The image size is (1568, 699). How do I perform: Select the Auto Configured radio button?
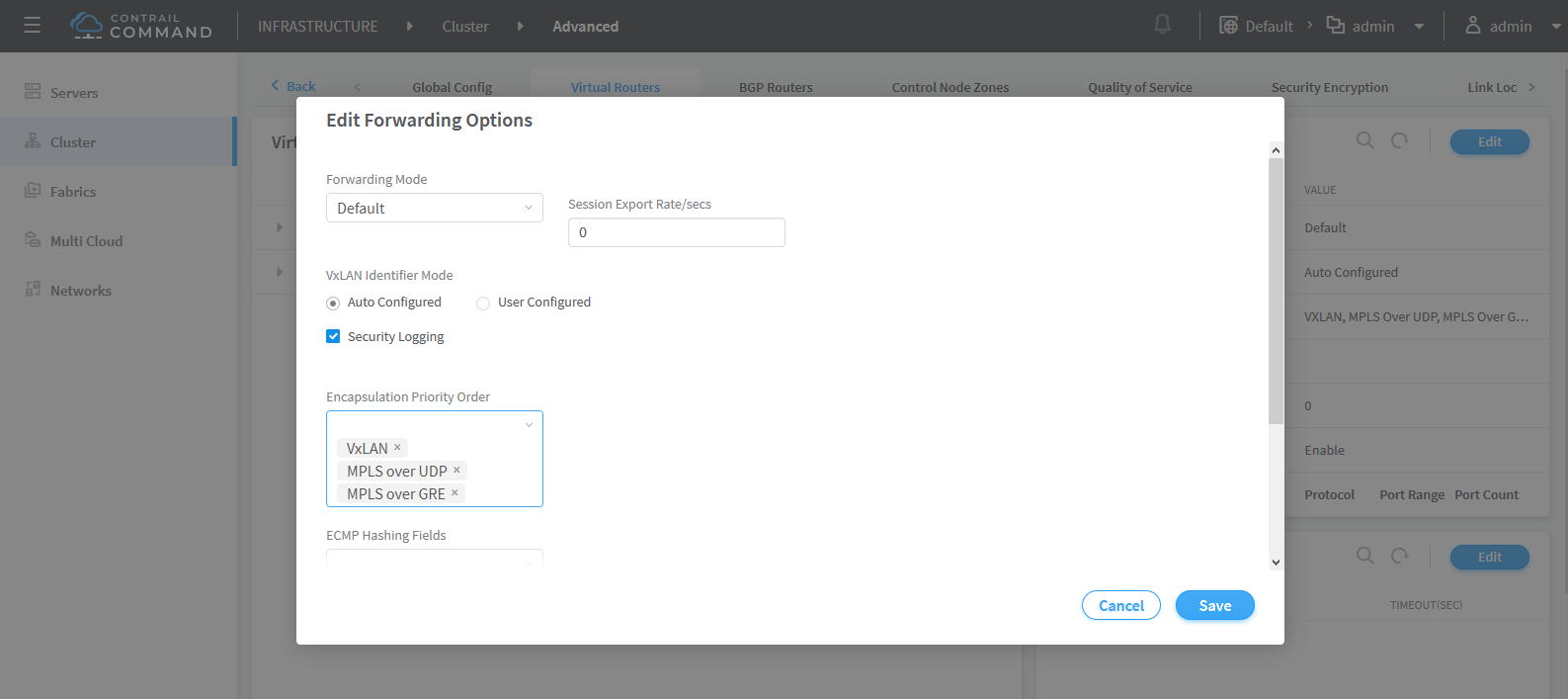[333, 304]
